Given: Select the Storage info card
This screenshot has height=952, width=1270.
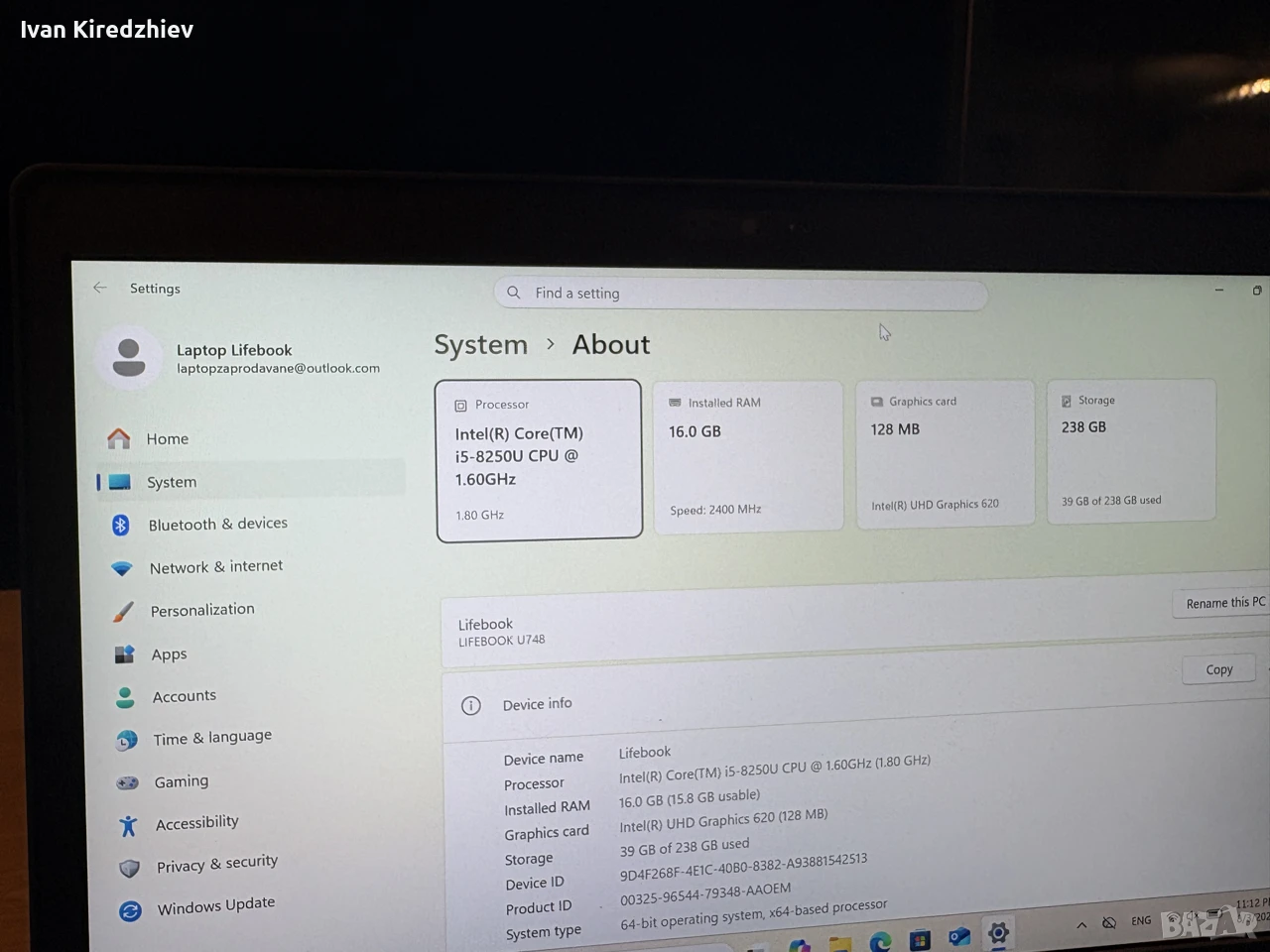Looking at the screenshot, I should point(1131,450).
